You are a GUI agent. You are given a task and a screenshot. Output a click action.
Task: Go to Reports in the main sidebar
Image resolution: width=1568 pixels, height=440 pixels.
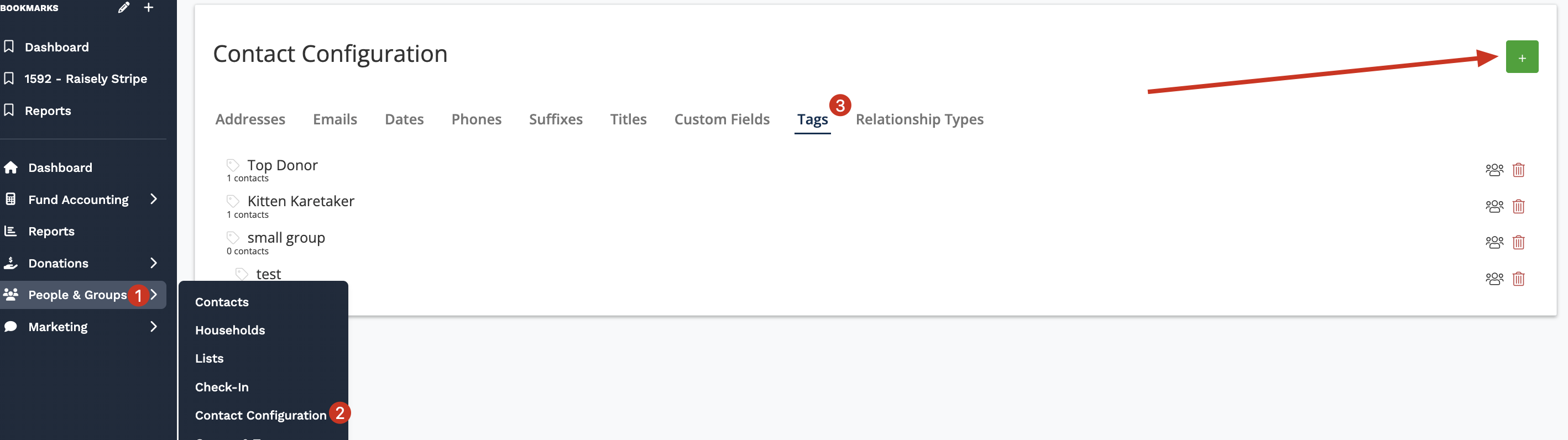pos(51,231)
